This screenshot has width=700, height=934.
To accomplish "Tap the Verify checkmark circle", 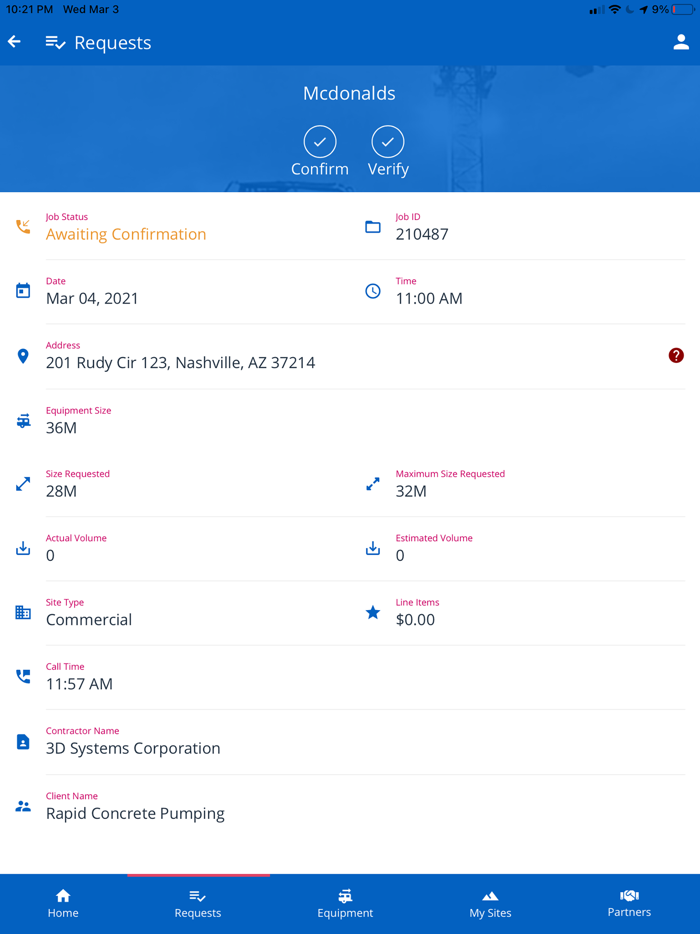I will click(x=388, y=142).
